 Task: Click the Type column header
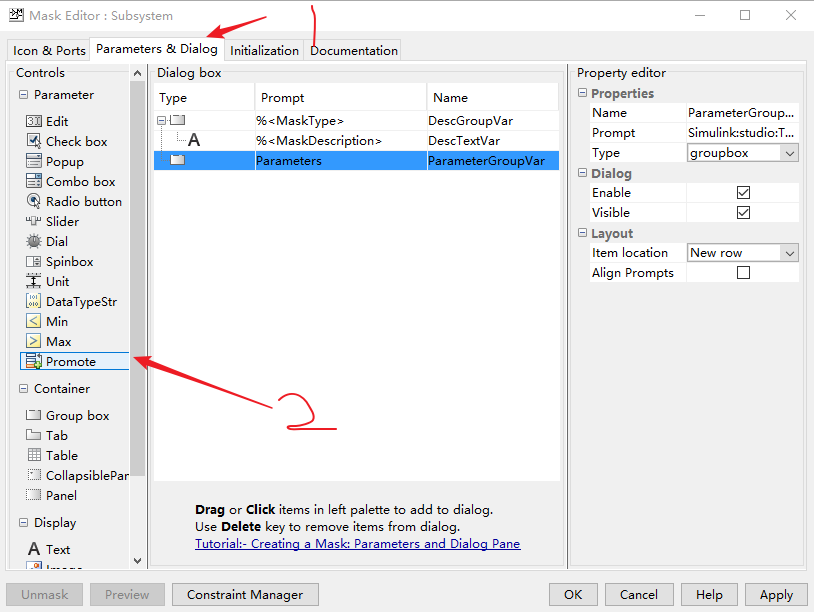[x=204, y=98]
